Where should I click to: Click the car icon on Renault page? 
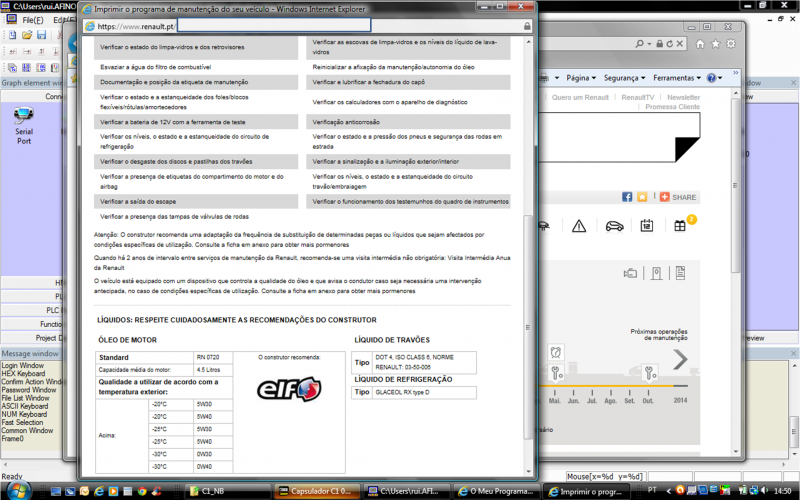(614, 226)
